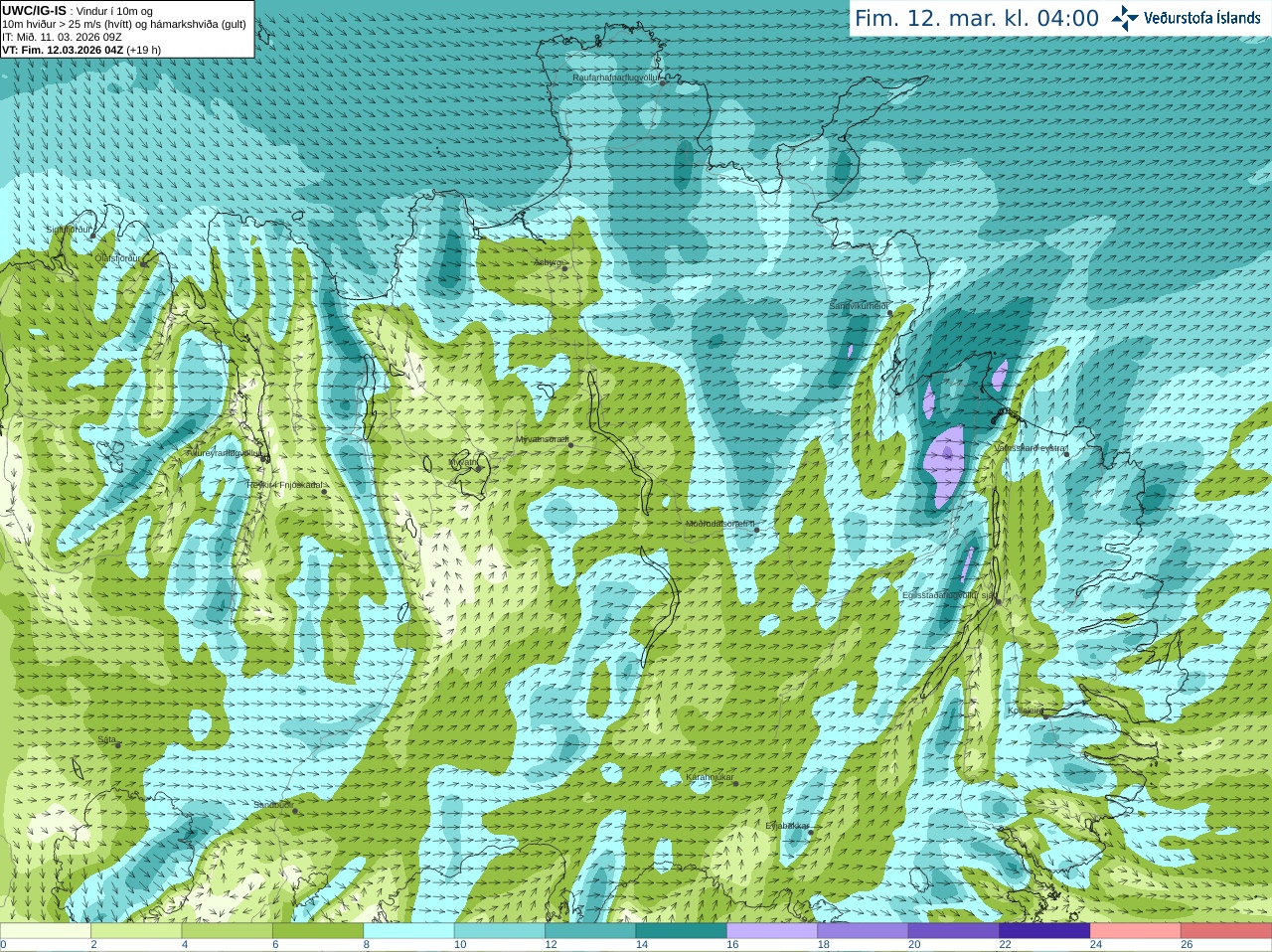This screenshot has height=952, width=1272.
Task: Click the Egilsstaðaflugvöllur station label
Action: click(949, 595)
